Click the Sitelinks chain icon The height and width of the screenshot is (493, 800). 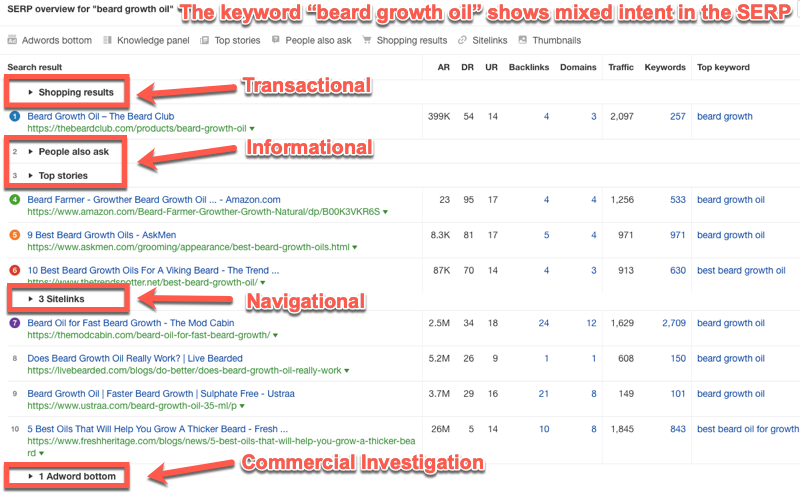462,41
